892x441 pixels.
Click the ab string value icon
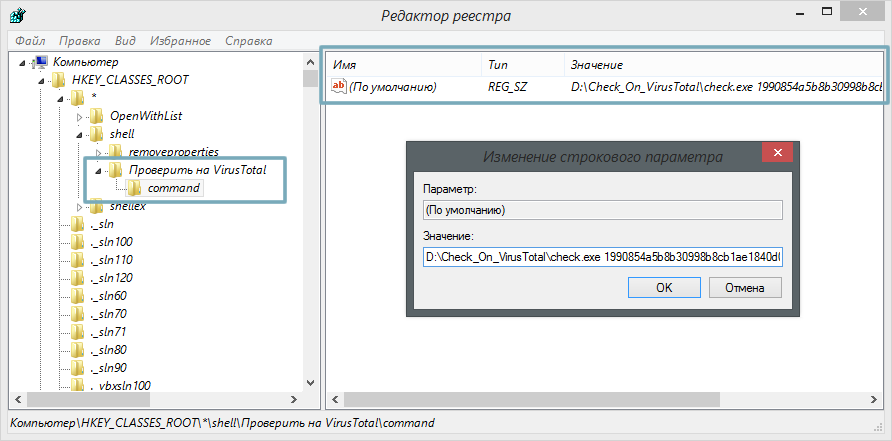coord(338,87)
